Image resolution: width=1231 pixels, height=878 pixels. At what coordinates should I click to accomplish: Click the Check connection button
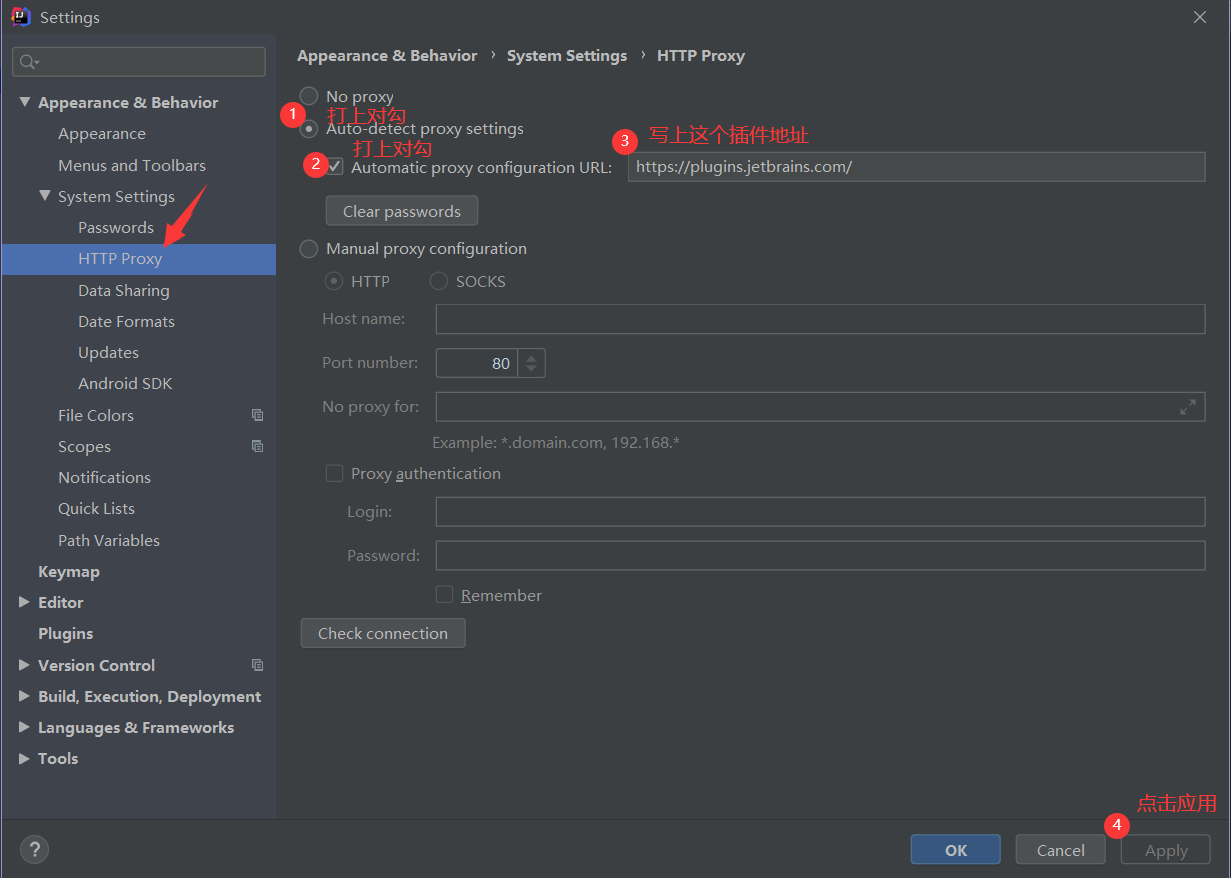point(383,633)
